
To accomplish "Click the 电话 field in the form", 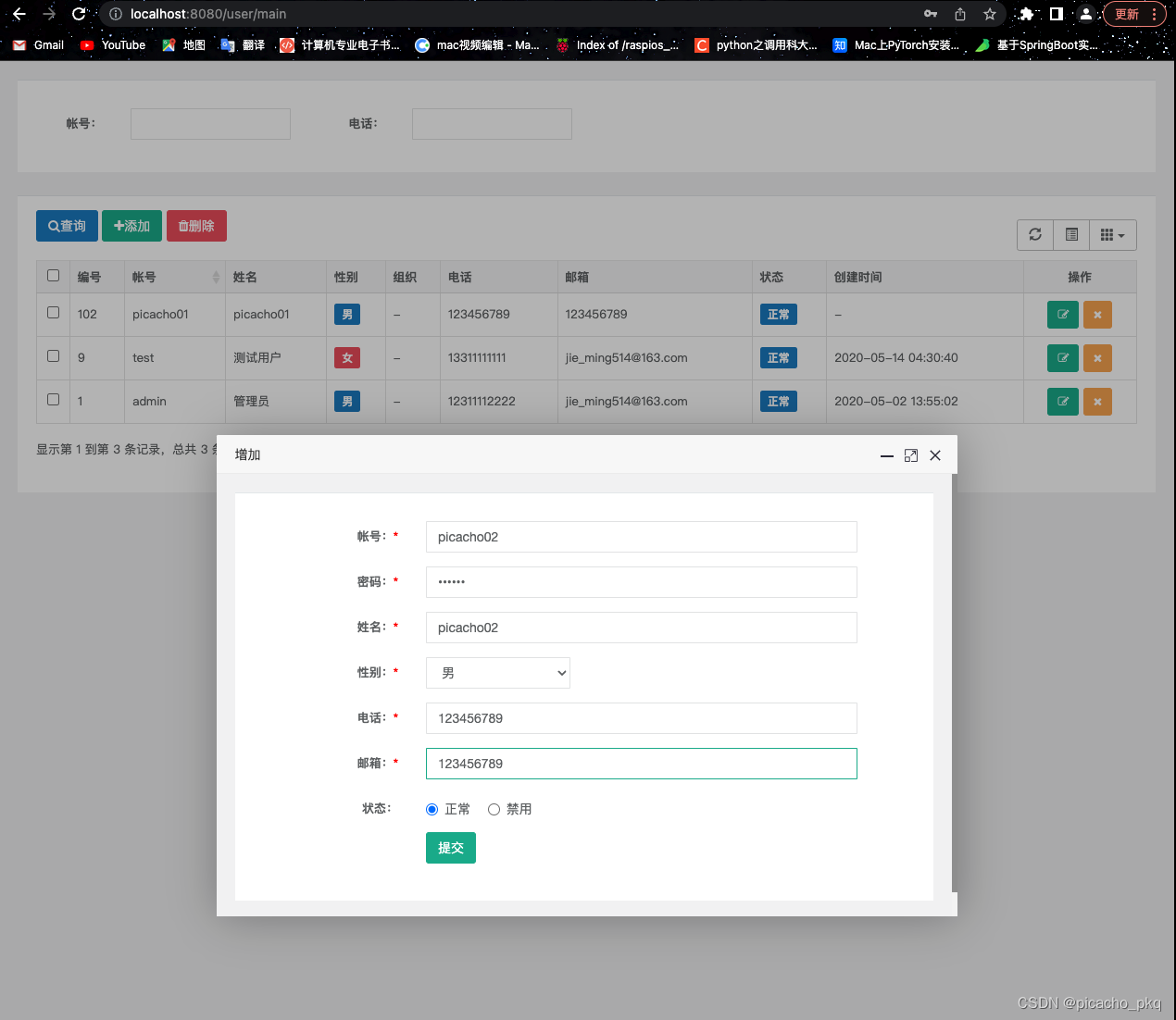I will coord(642,718).
